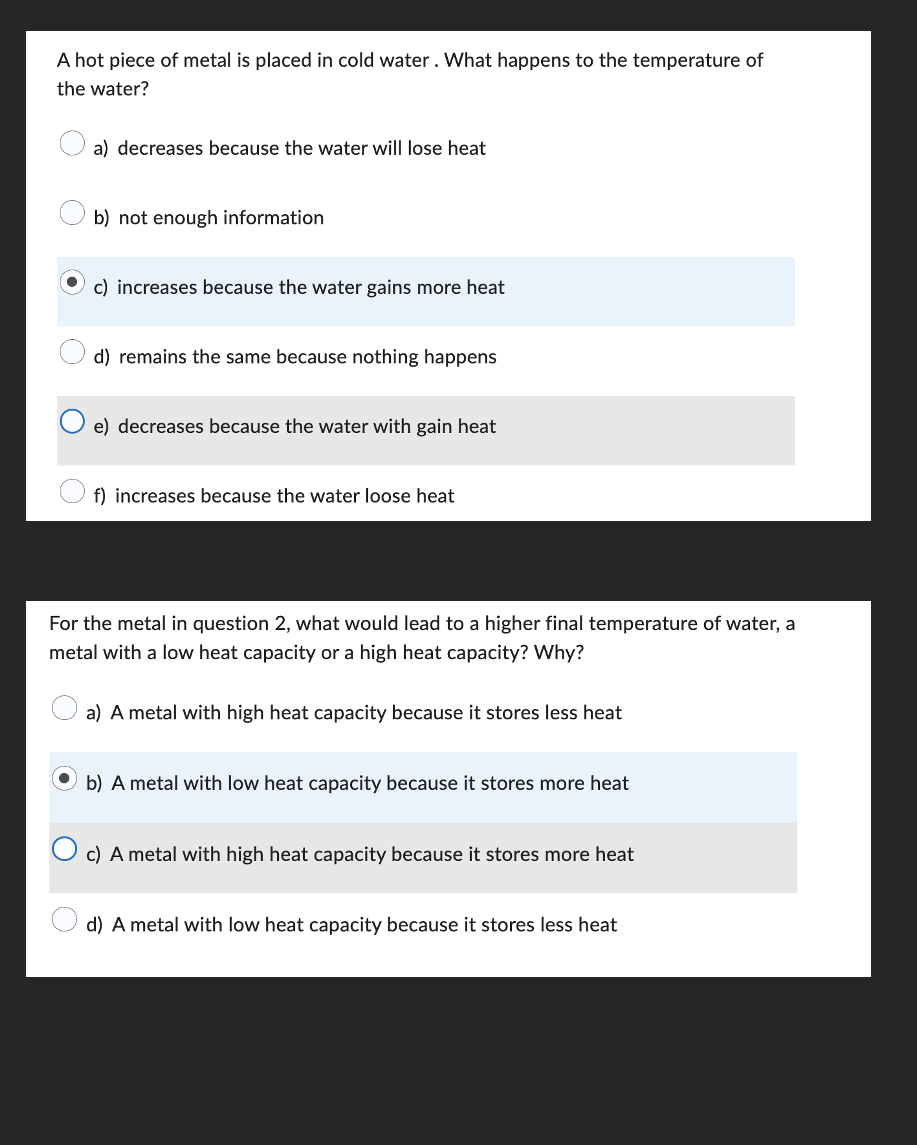Click the second question's text about heat capacity
This screenshot has width=917, height=1145.
pos(422,637)
